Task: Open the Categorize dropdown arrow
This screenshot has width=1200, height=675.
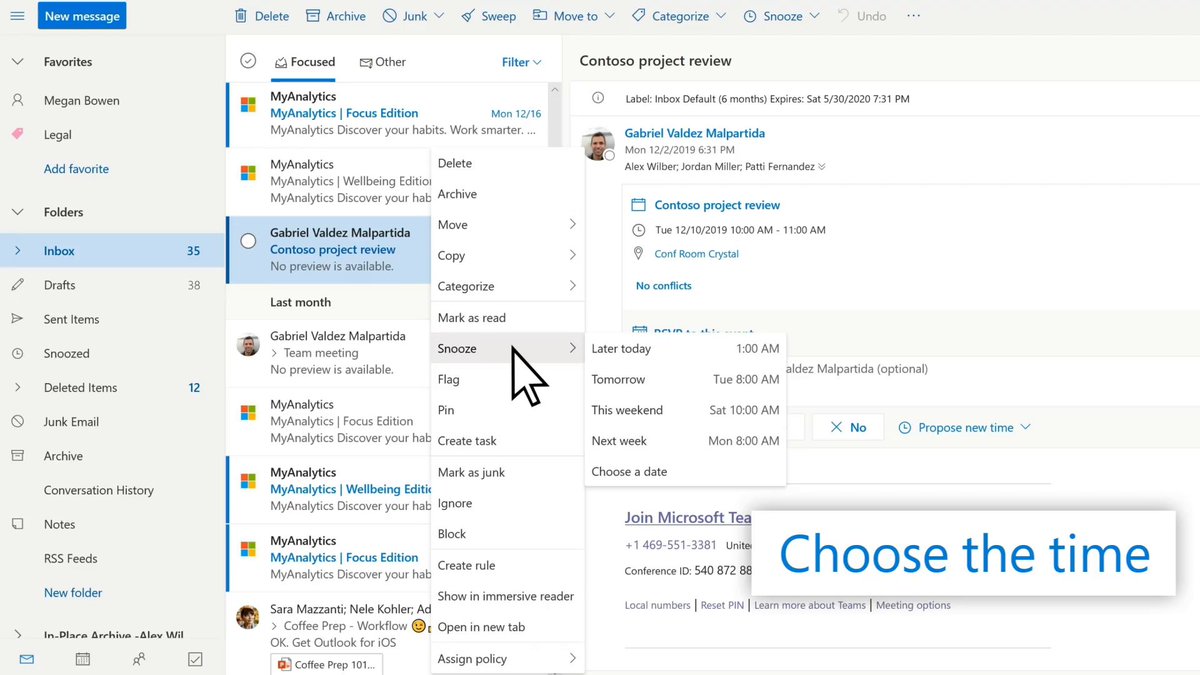Action: coord(720,16)
